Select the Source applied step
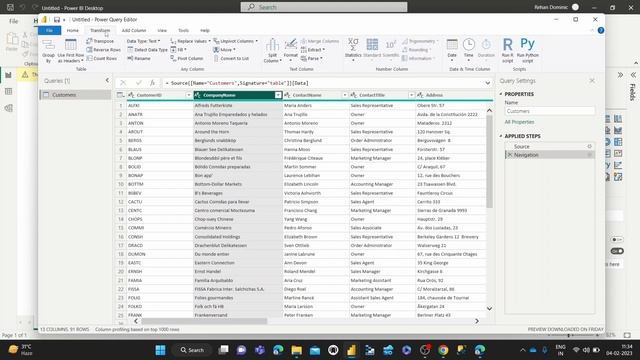Screen dimensions: 640x360 549,146
